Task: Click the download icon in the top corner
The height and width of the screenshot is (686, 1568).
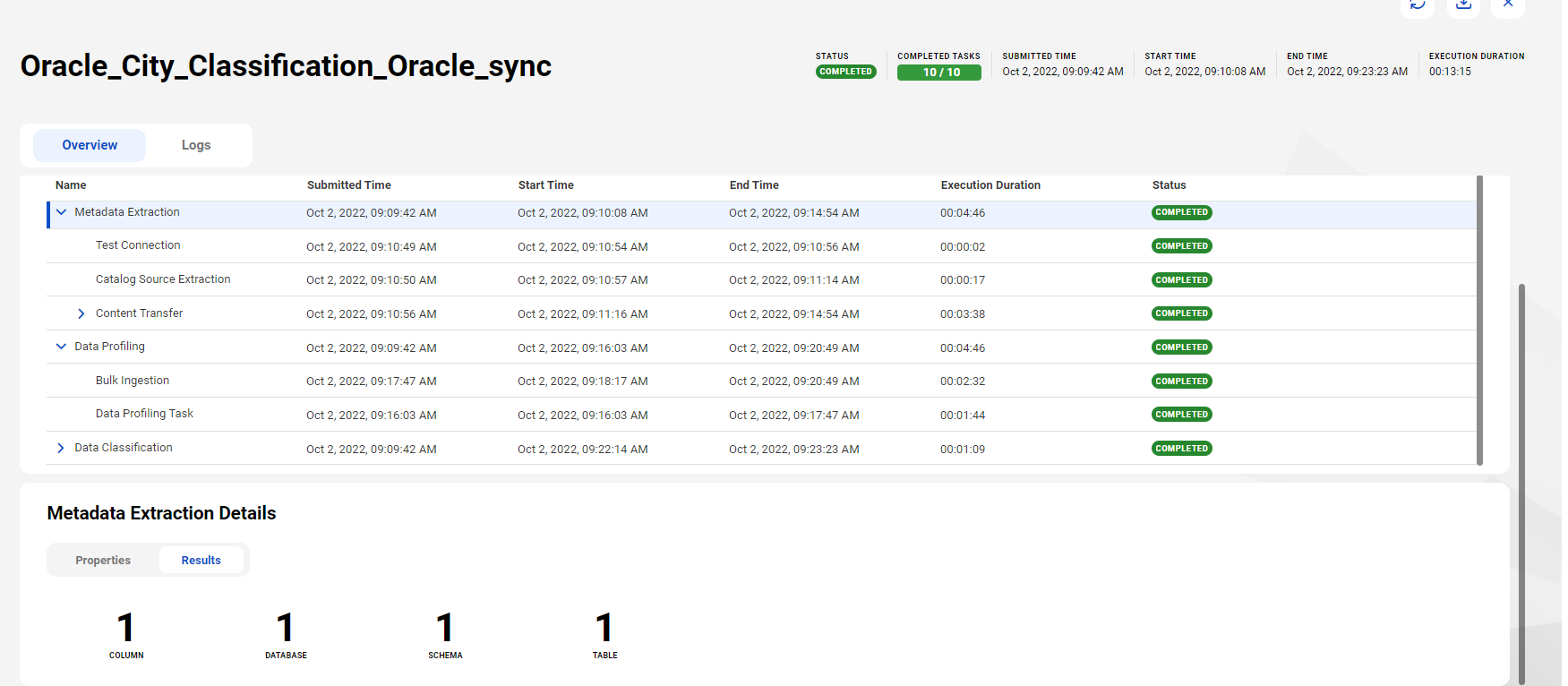Action: pyautogui.click(x=1463, y=4)
